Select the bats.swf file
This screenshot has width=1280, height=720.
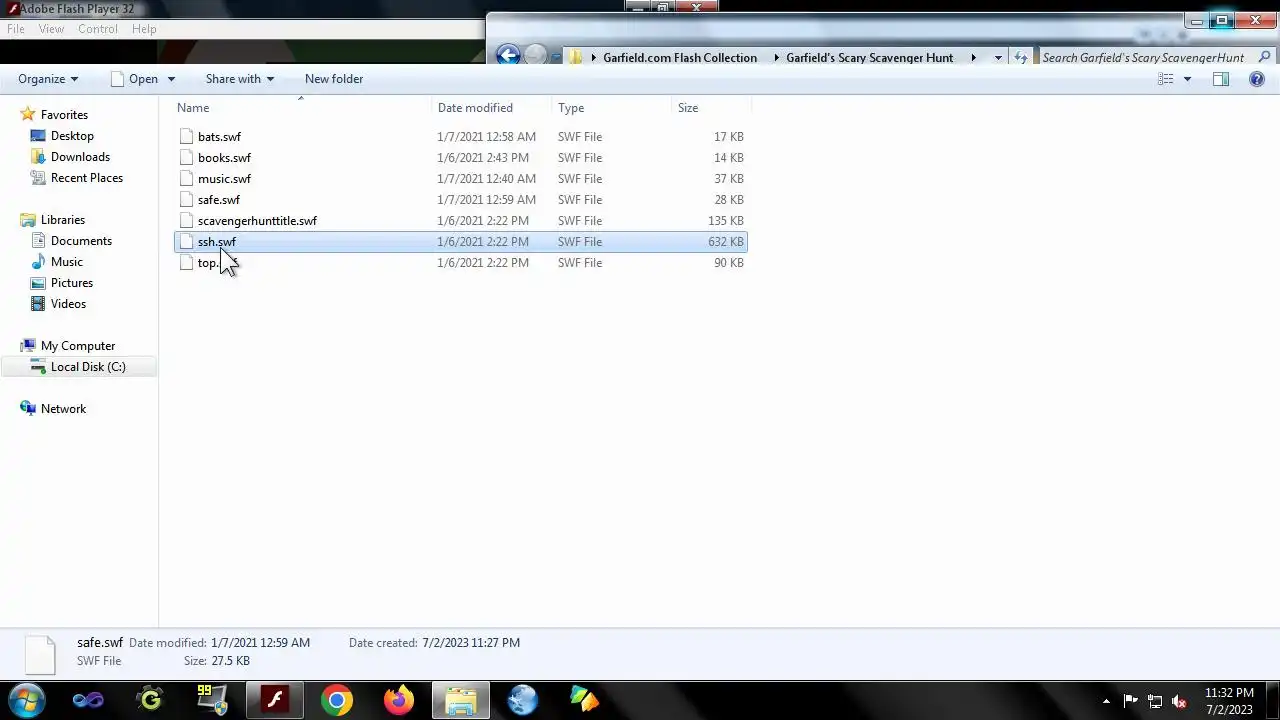click(460, 137)
